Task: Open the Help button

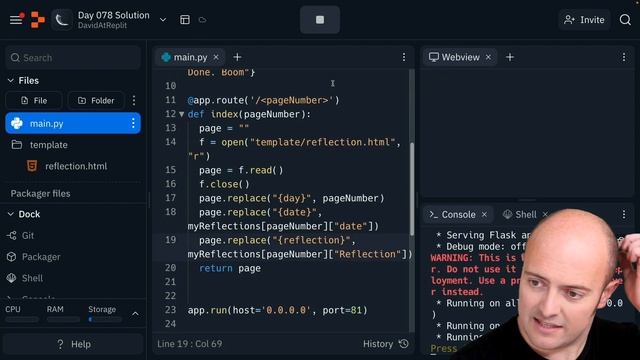Action: 73,344
